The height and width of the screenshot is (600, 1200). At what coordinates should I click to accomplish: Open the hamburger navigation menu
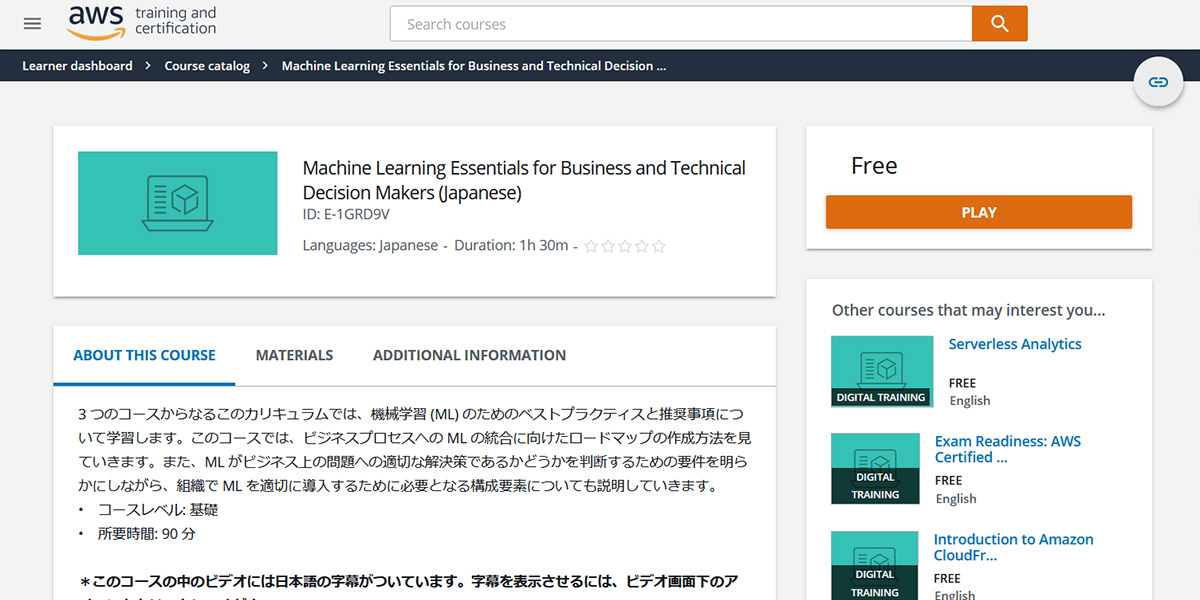(x=32, y=23)
